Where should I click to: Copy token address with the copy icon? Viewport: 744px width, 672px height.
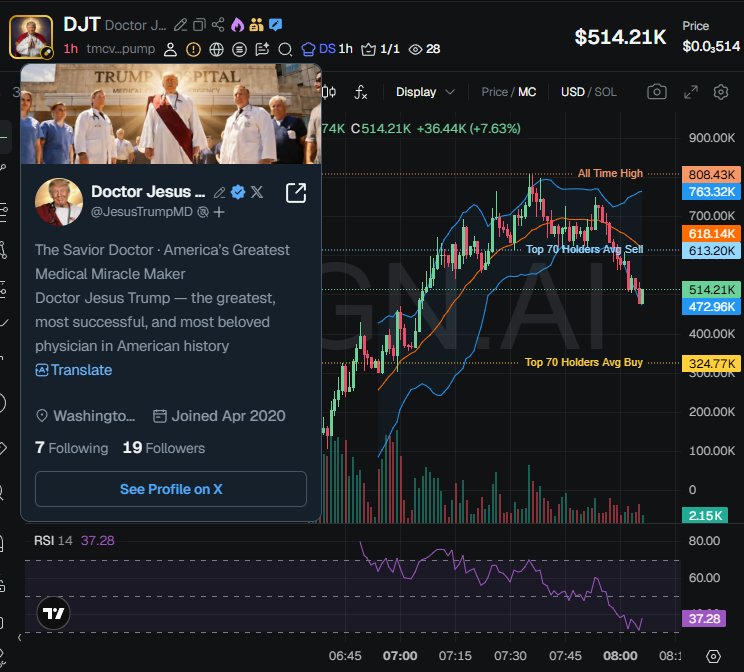[x=198, y=24]
